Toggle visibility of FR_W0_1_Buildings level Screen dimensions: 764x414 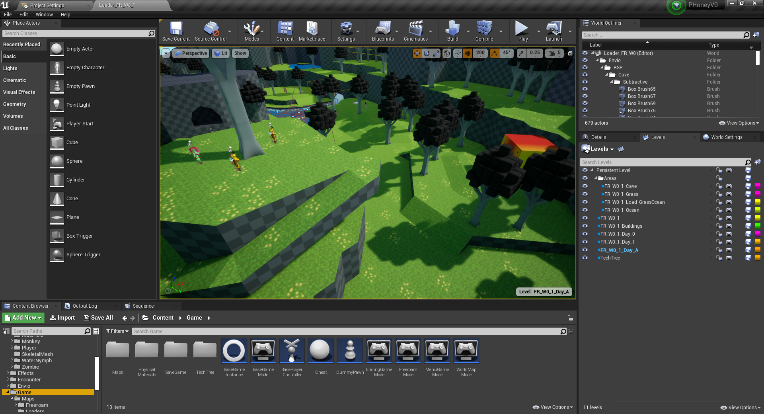(x=585, y=226)
